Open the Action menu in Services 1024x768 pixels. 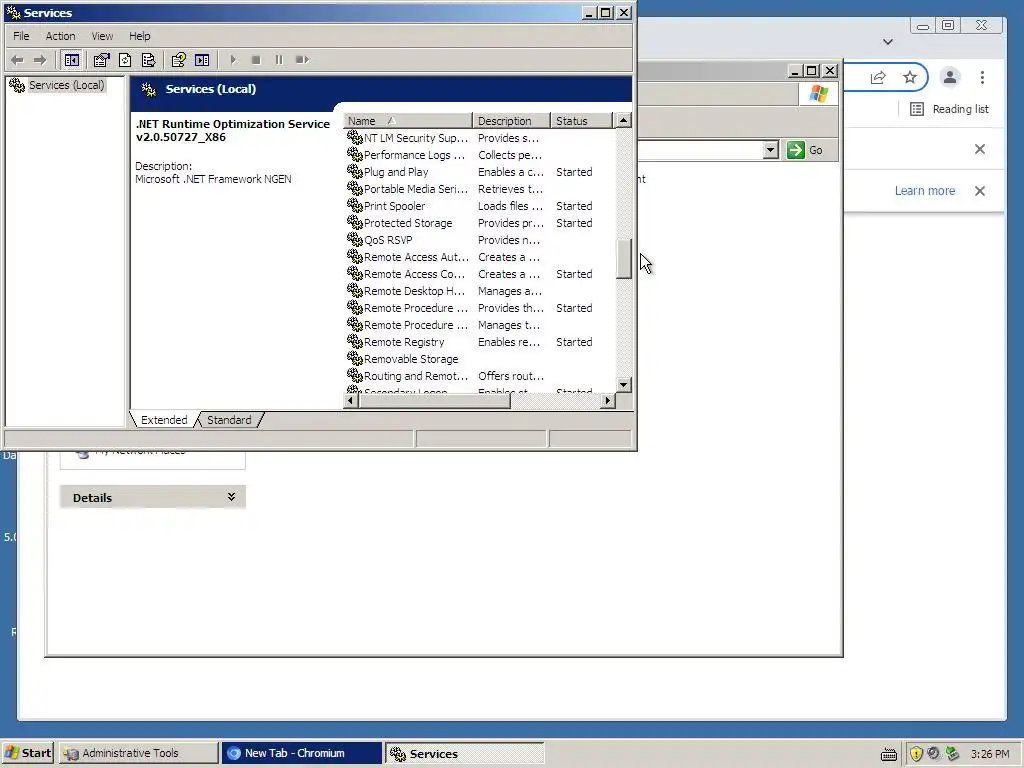(x=60, y=36)
